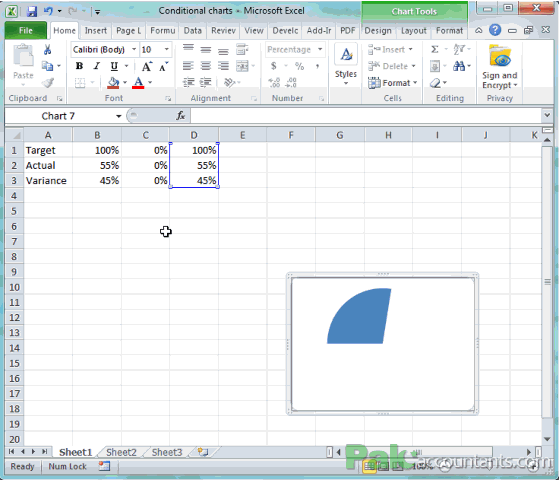
Task: Toggle Italic formatting
Action: point(96,66)
